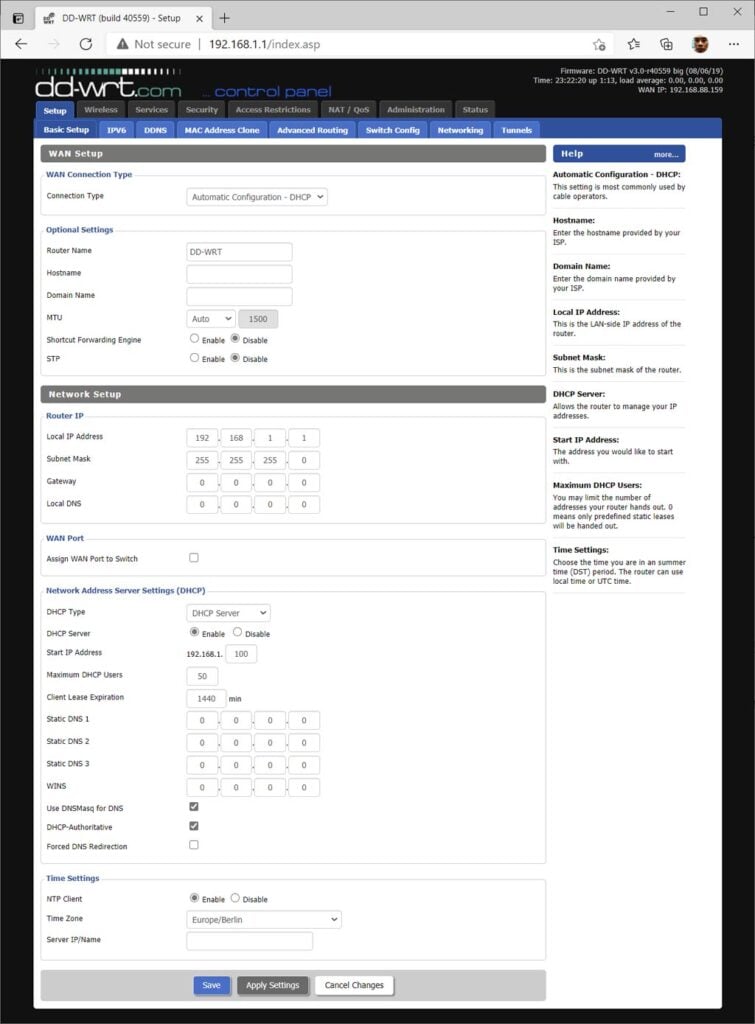Switch to MAC Address Clone sub-tab
Screen dimensions: 755x1024
tap(222, 130)
